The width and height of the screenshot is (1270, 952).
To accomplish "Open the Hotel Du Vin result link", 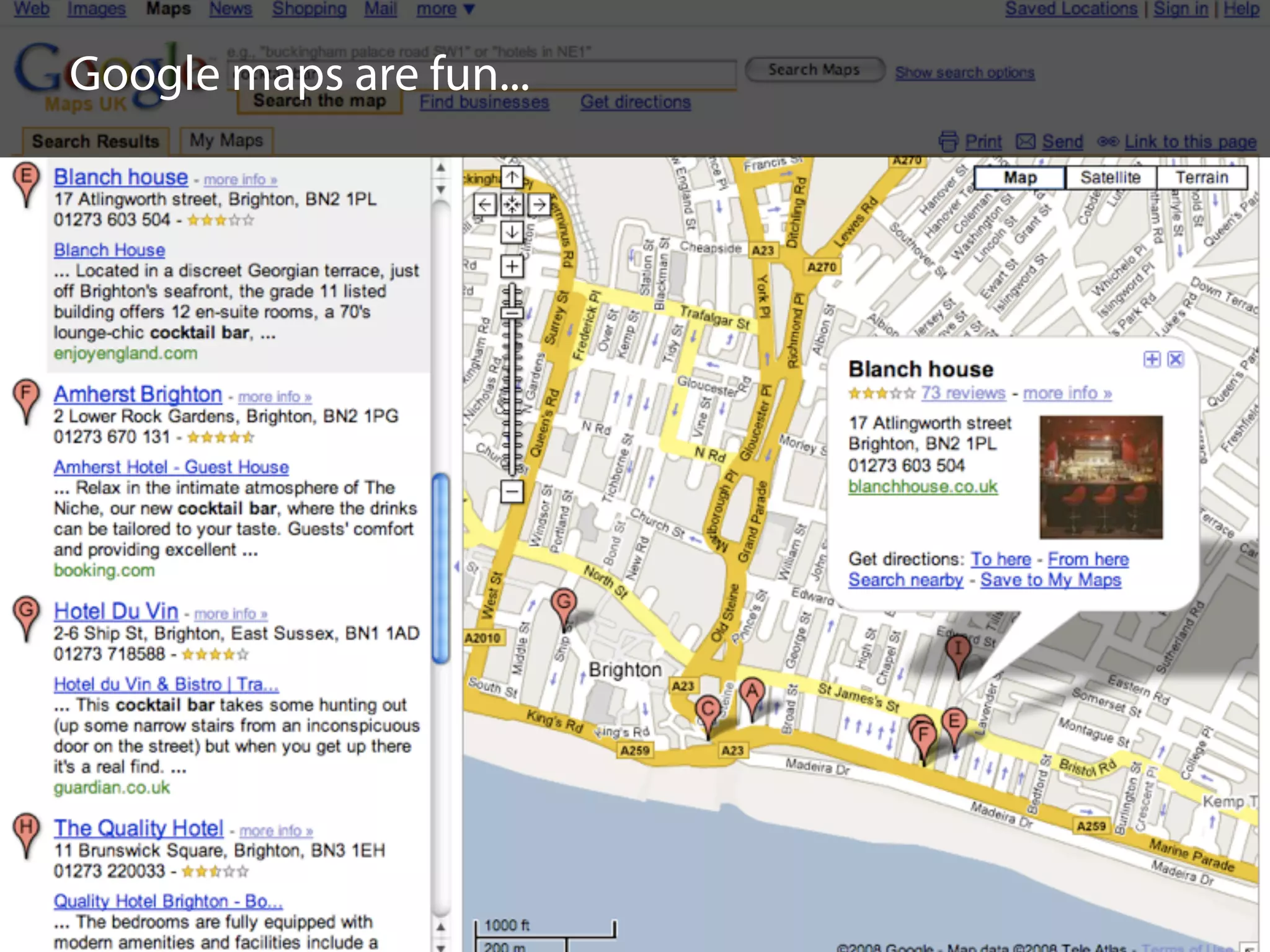I will pyautogui.click(x=116, y=611).
